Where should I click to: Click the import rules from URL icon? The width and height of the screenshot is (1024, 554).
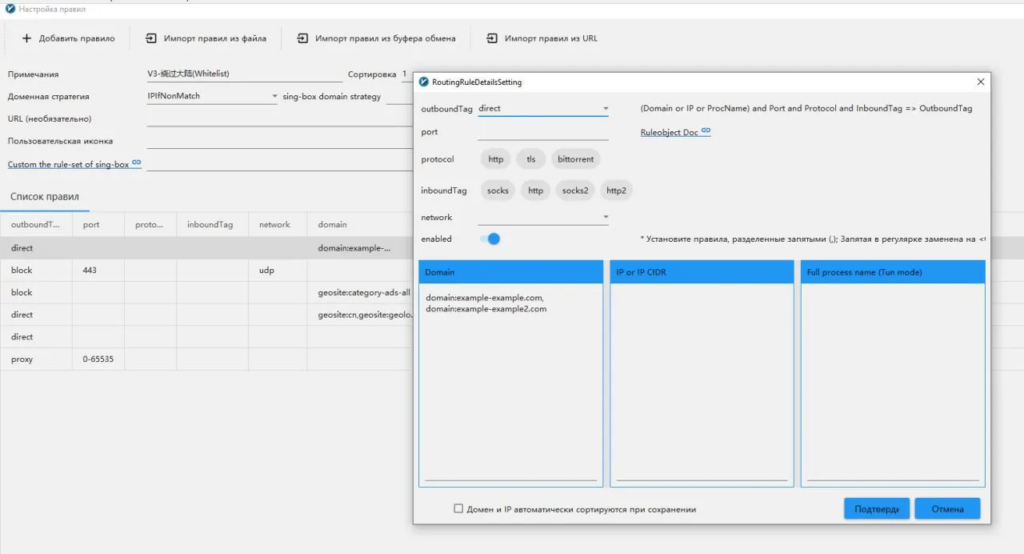491,39
